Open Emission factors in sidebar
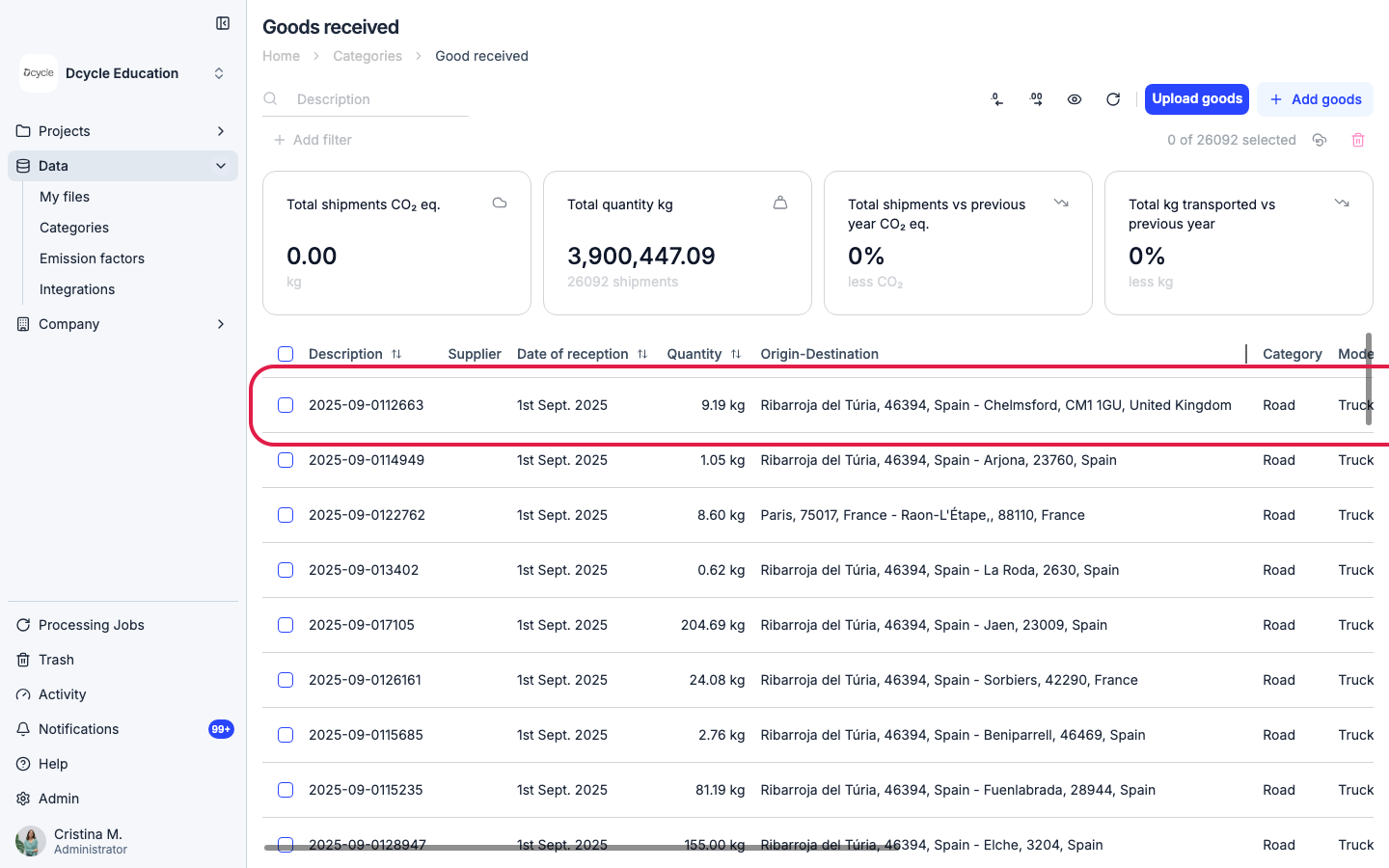 tap(92, 258)
